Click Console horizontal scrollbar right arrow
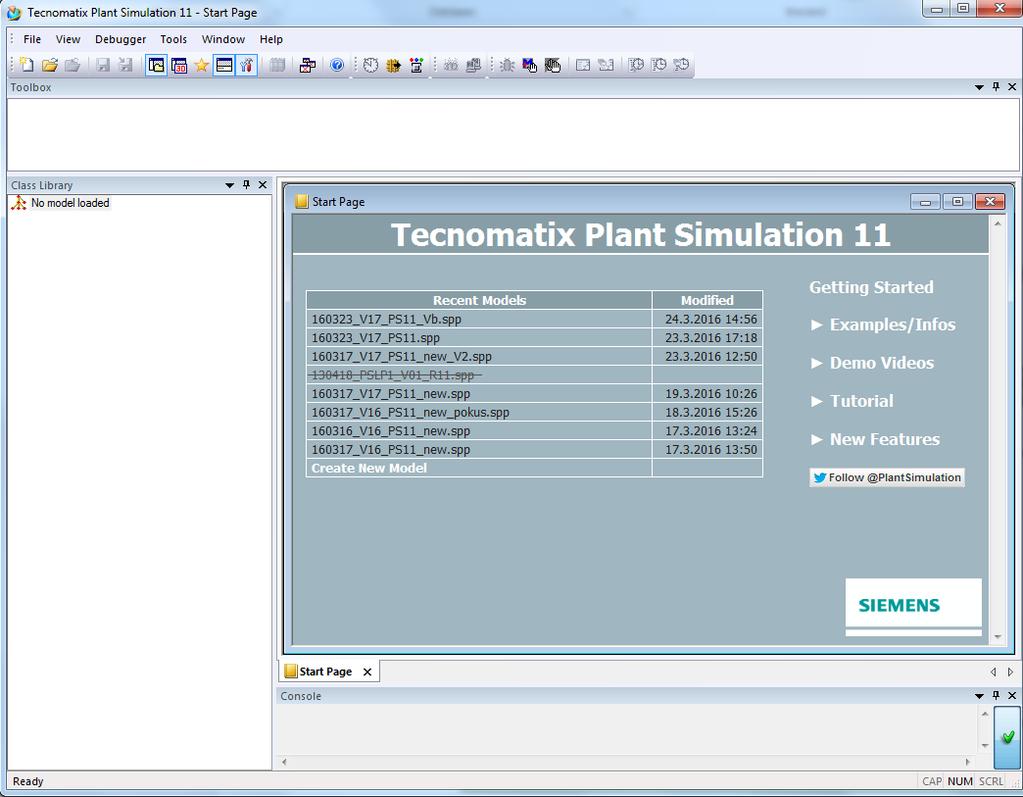The image size is (1023, 797). (967, 762)
